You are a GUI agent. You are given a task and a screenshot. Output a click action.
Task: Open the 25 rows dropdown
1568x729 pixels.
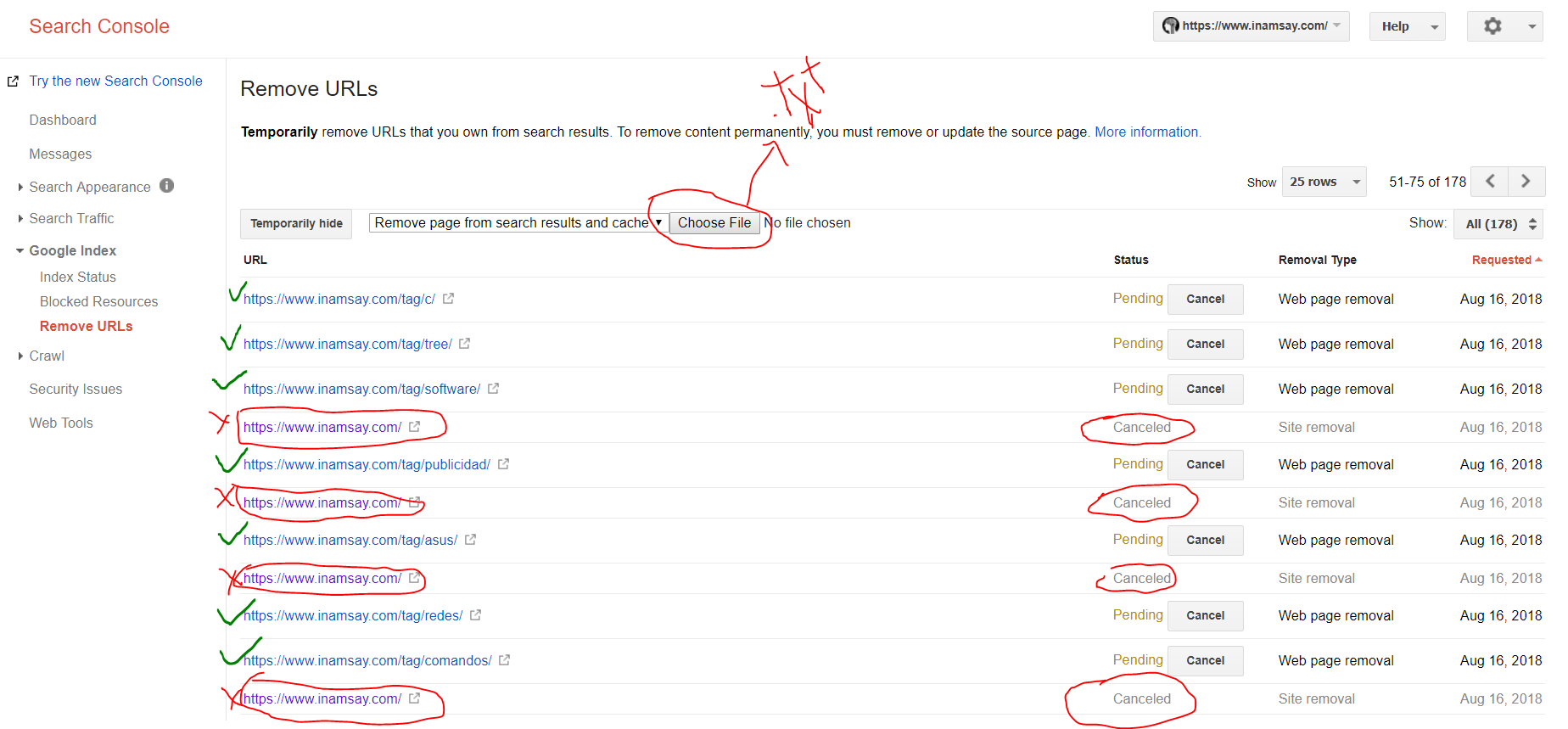pyautogui.click(x=1324, y=182)
